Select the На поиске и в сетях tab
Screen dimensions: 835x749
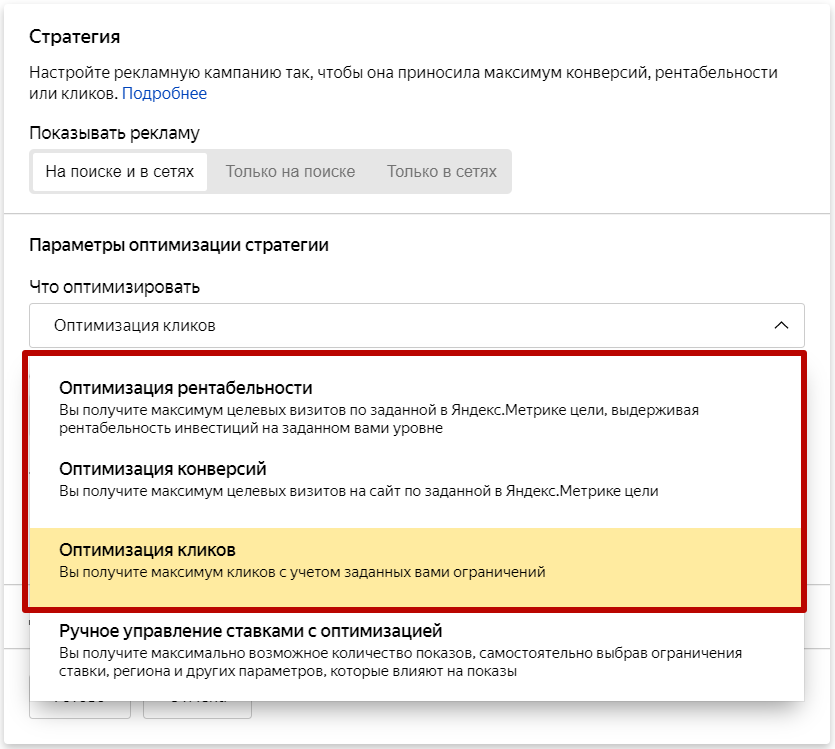(x=119, y=171)
